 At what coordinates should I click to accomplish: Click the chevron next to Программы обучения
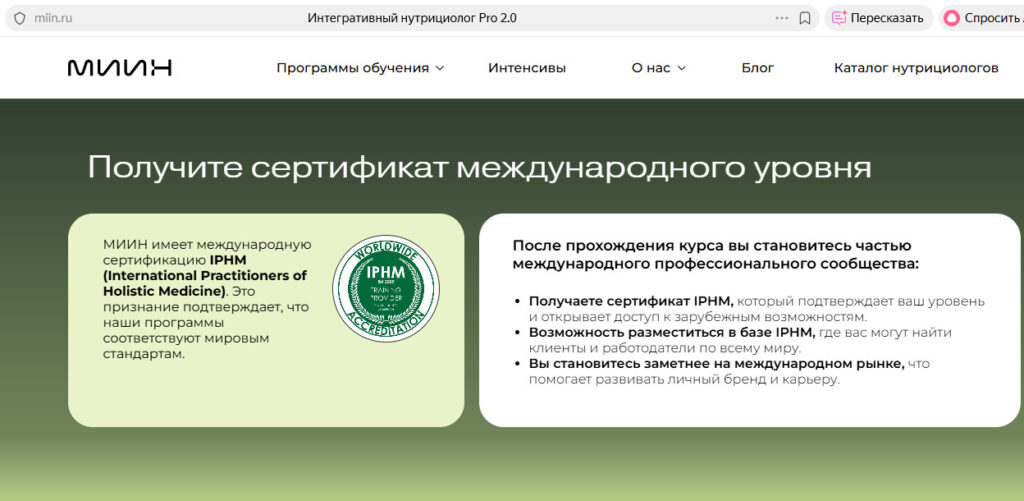[440, 68]
